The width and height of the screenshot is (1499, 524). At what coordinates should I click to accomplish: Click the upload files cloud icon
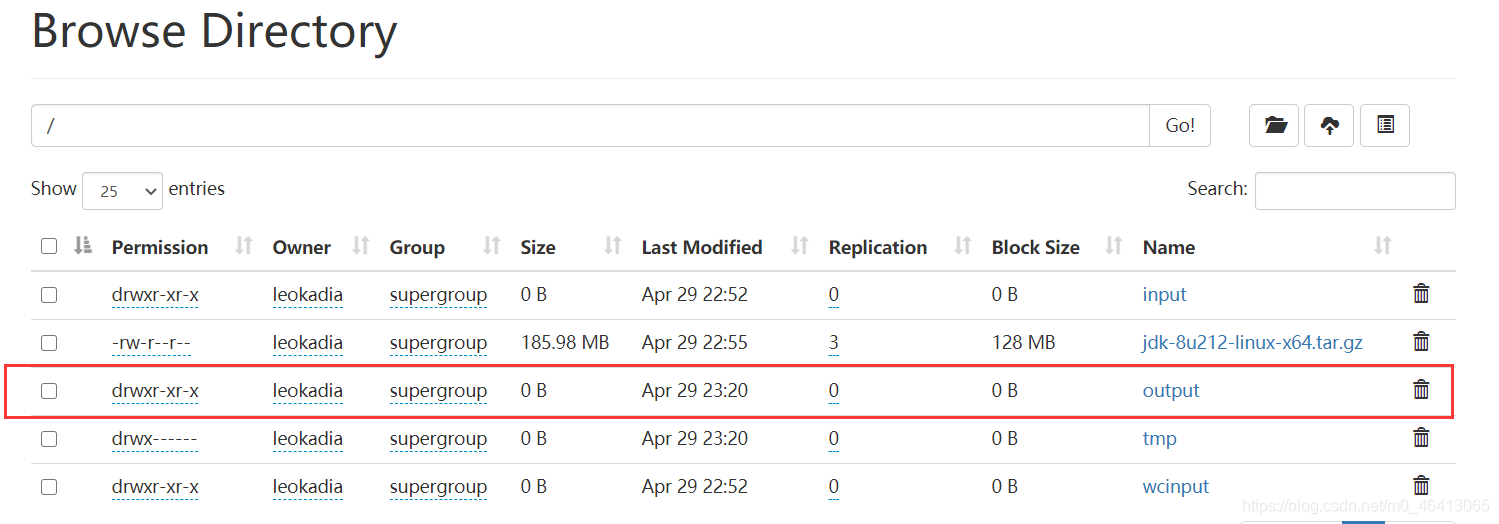pos(1330,126)
